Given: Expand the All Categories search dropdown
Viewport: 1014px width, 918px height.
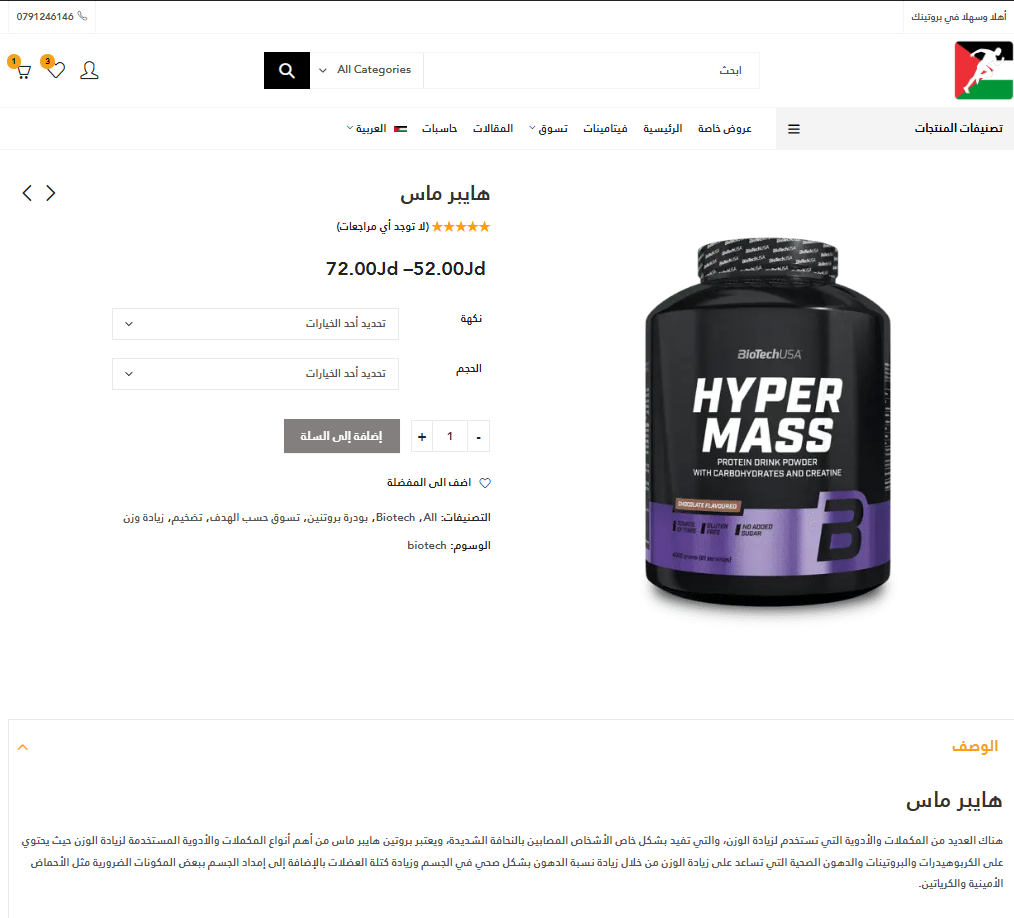Looking at the screenshot, I should (366, 70).
